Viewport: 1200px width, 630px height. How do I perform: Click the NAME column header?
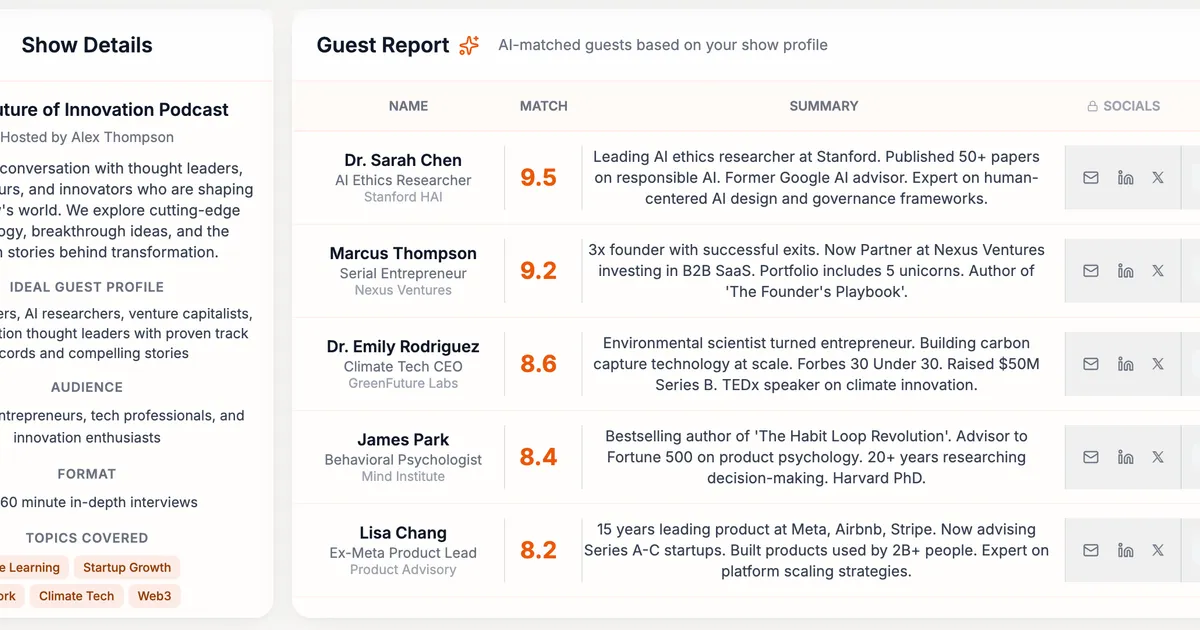(408, 106)
